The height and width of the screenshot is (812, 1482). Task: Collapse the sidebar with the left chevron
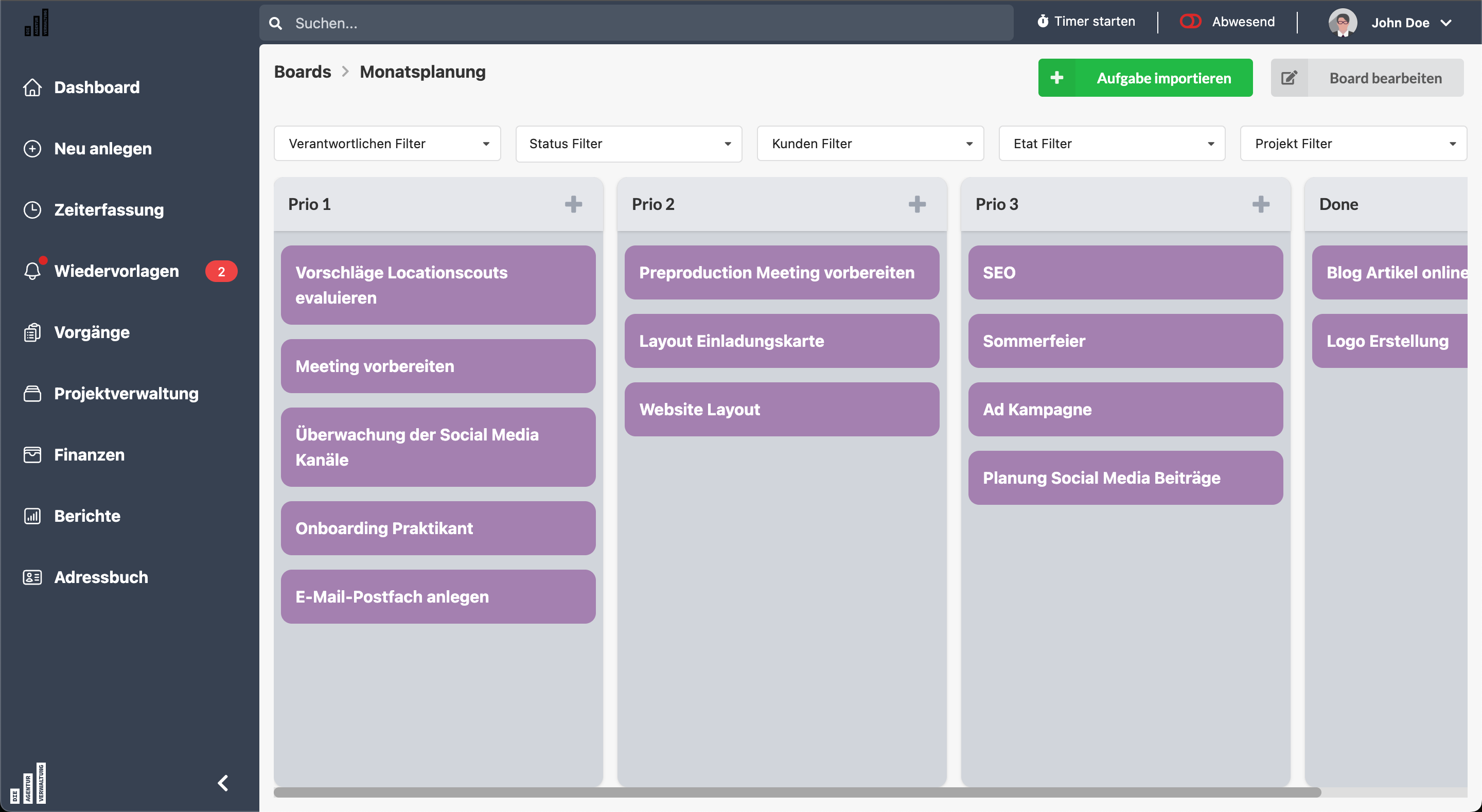[x=223, y=783]
